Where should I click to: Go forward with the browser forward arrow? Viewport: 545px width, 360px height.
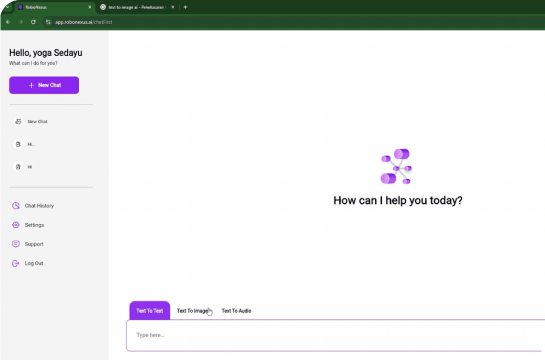pos(21,22)
